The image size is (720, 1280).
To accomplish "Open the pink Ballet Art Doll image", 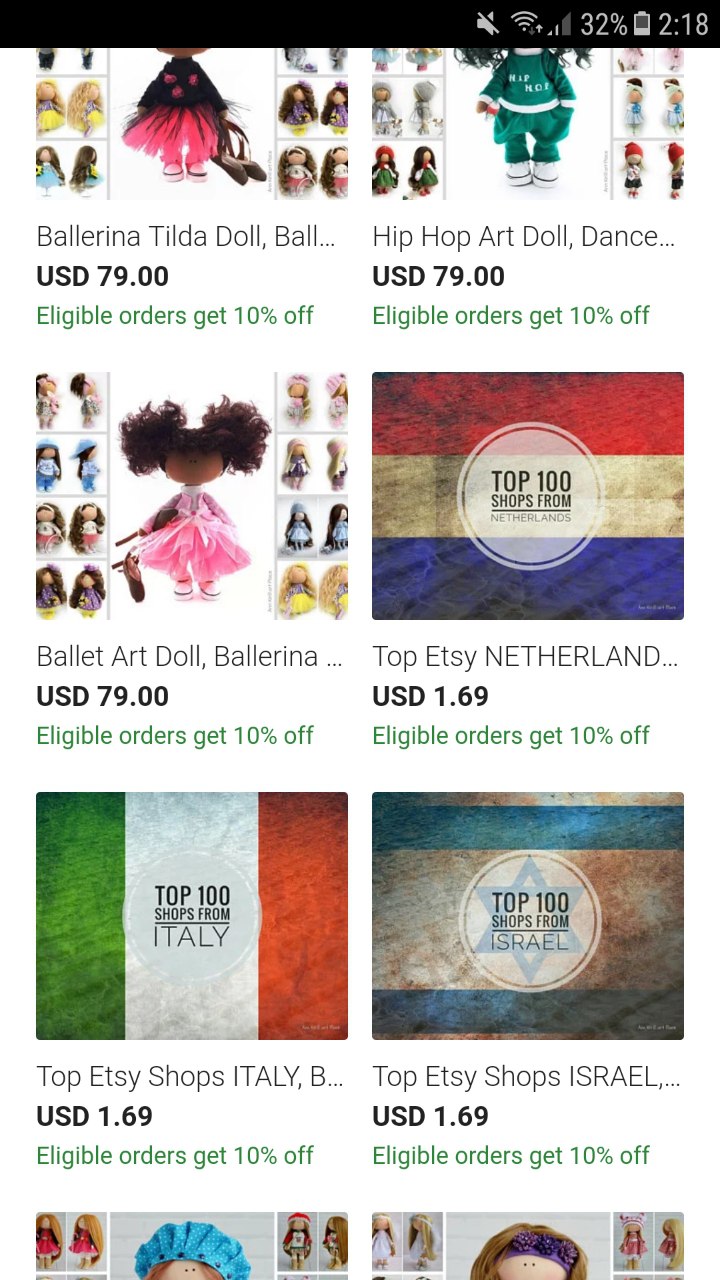I will [x=192, y=496].
